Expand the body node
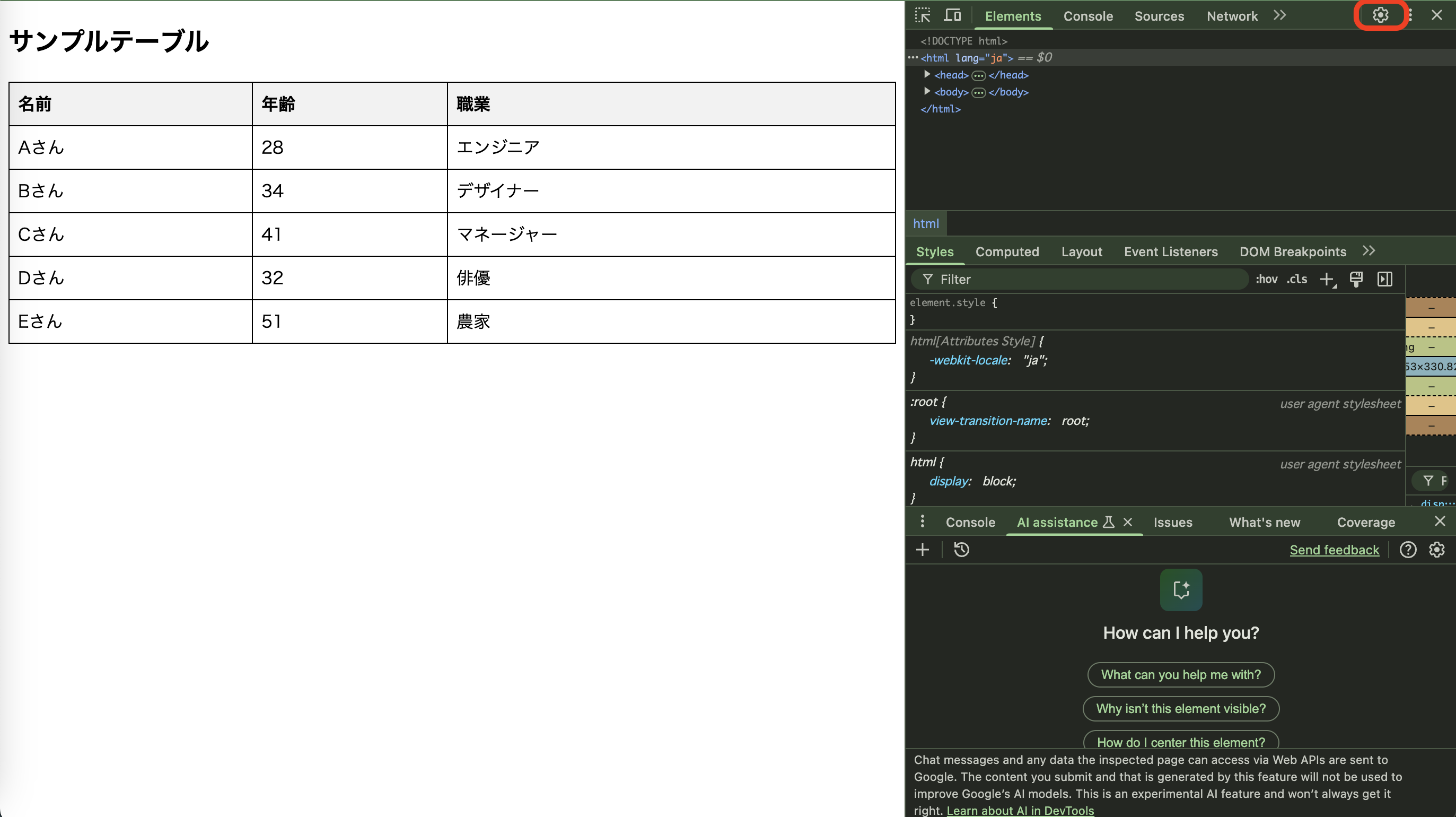This screenshot has width=1456, height=817. pos(927,91)
